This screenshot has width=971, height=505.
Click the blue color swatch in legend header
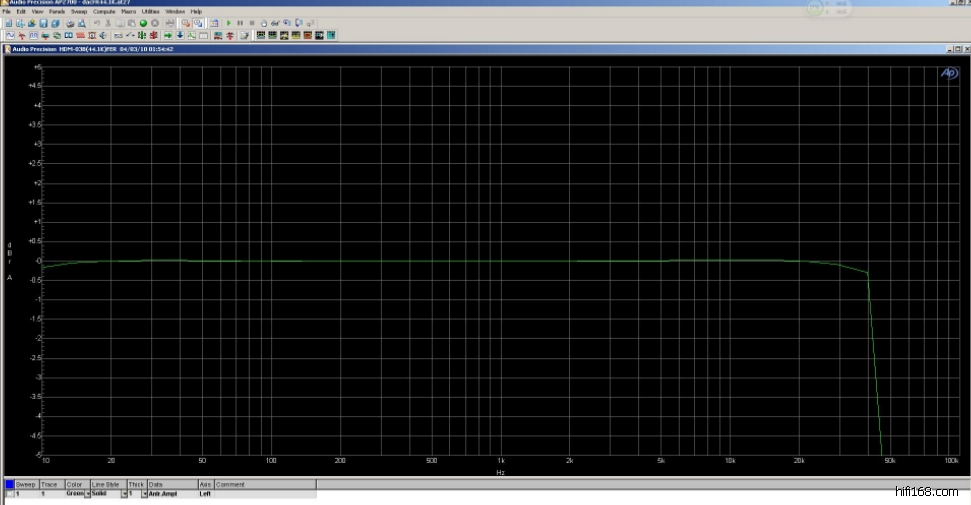[9, 484]
